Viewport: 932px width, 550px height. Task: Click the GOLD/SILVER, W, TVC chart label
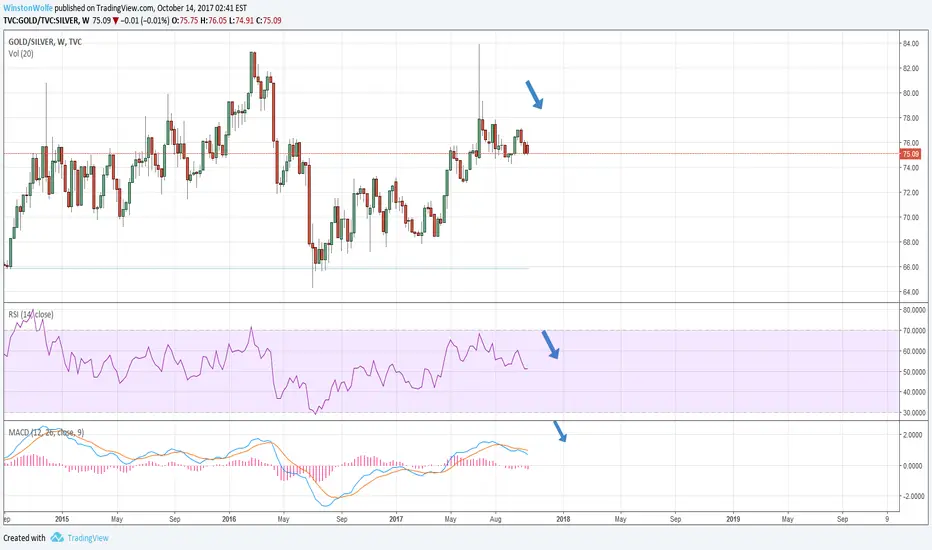point(45,42)
